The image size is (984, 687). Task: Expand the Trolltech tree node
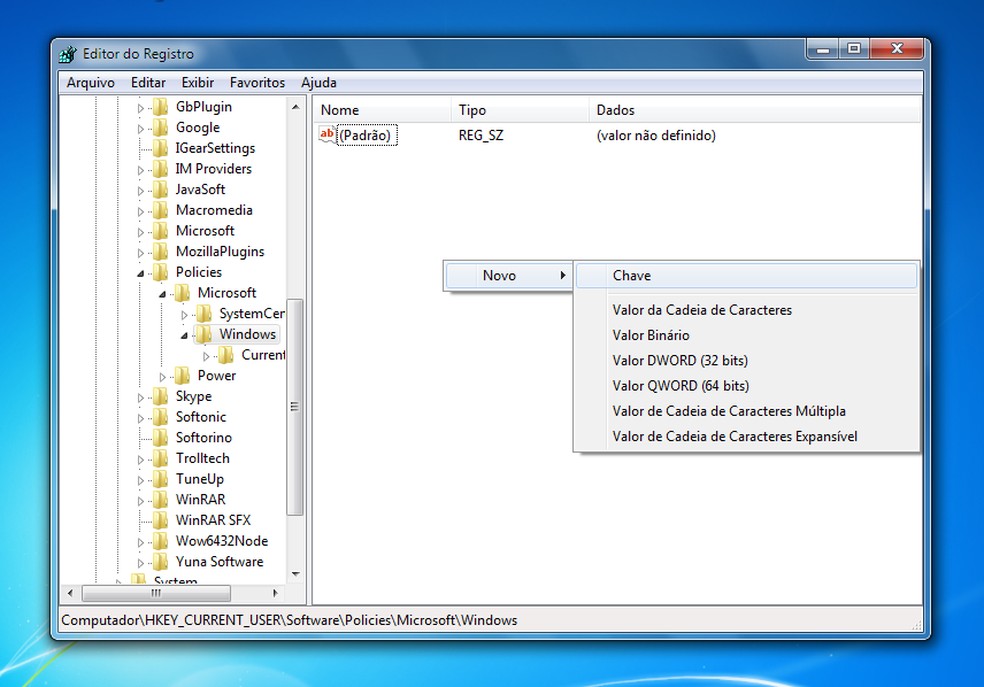pyautogui.click(x=142, y=458)
